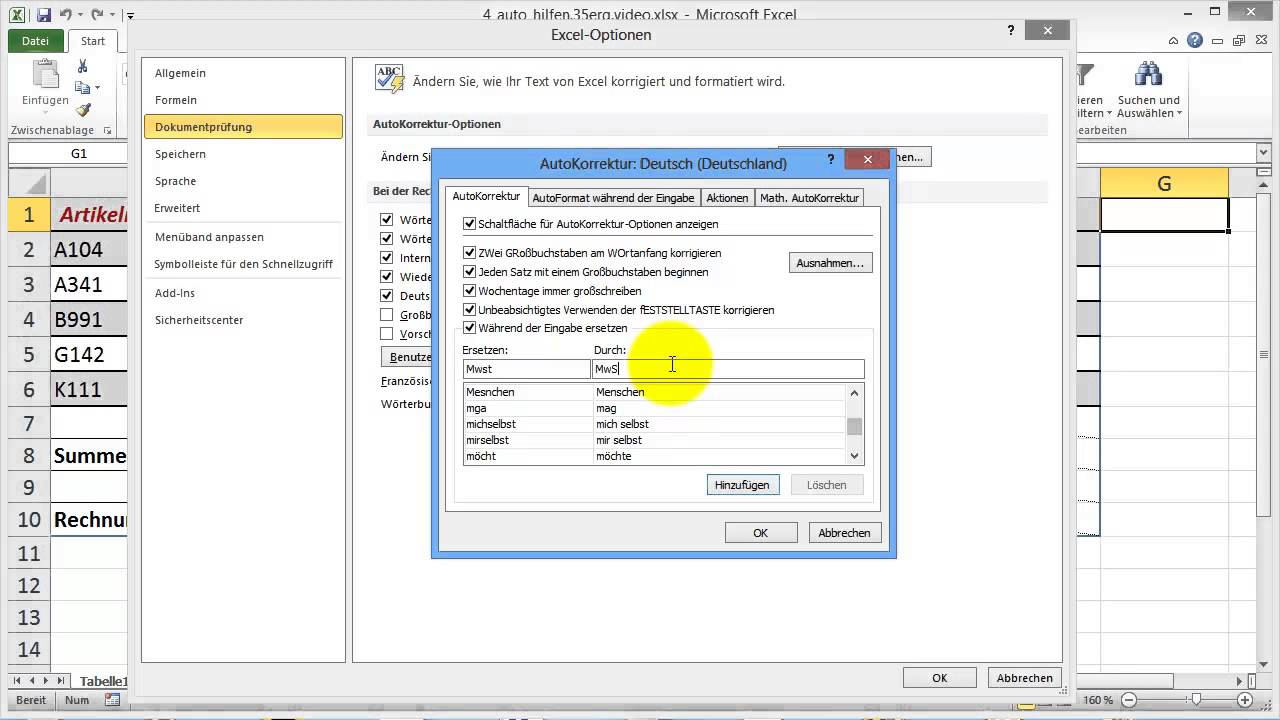Screen dimensions: 1280x720
Task: Click the zoom in plus button
Action: click(x=1243, y=700)
